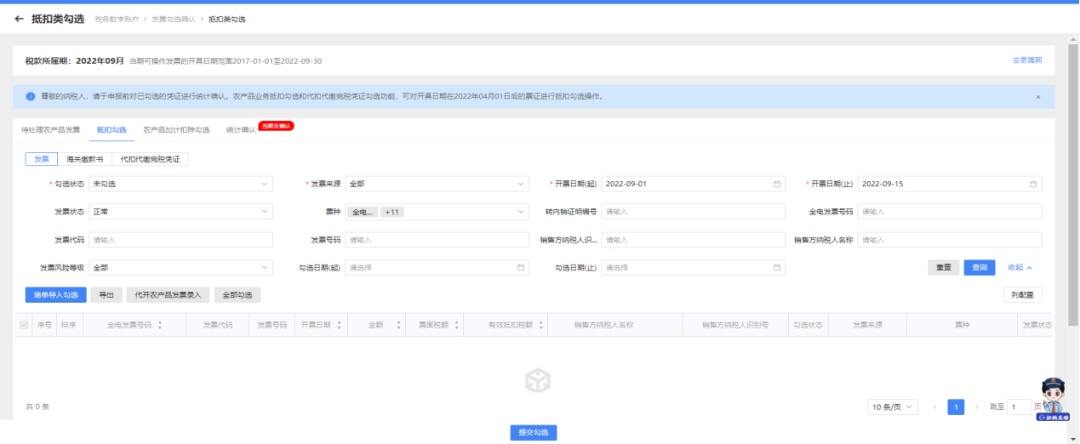Click the blue 查询 button
This screenshot has height=444, width=1080.
click(x=979, y=268)
